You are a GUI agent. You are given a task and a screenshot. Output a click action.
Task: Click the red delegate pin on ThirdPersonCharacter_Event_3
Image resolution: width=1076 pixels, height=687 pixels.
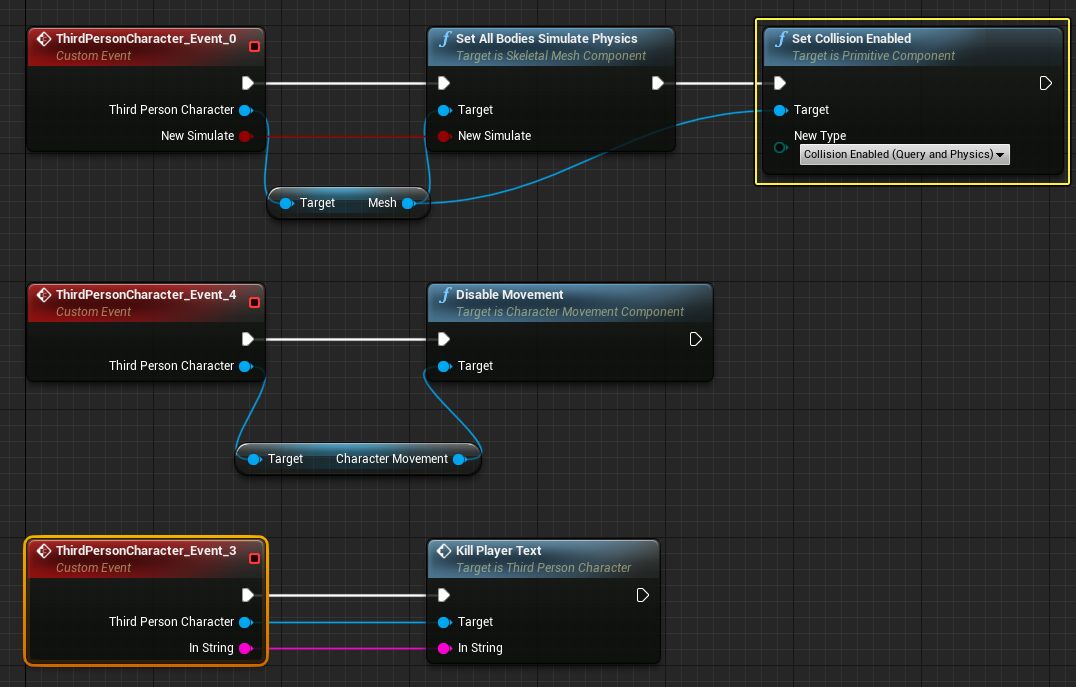point(254,558)
